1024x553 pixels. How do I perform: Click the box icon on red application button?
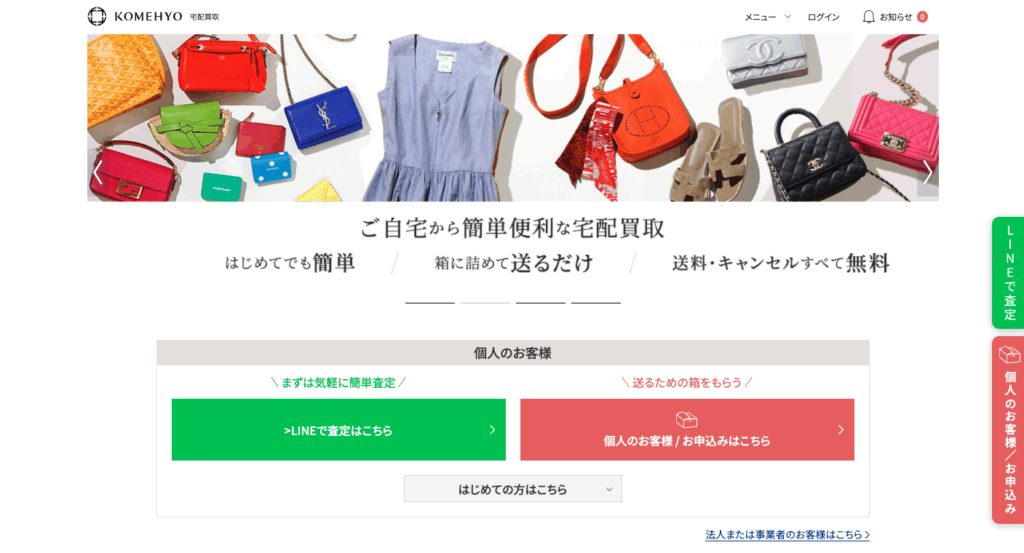686,419
